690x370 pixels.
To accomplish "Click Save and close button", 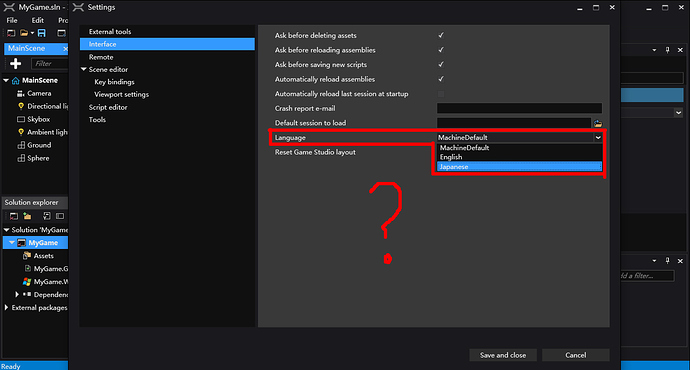I will (x=503, y=355).
